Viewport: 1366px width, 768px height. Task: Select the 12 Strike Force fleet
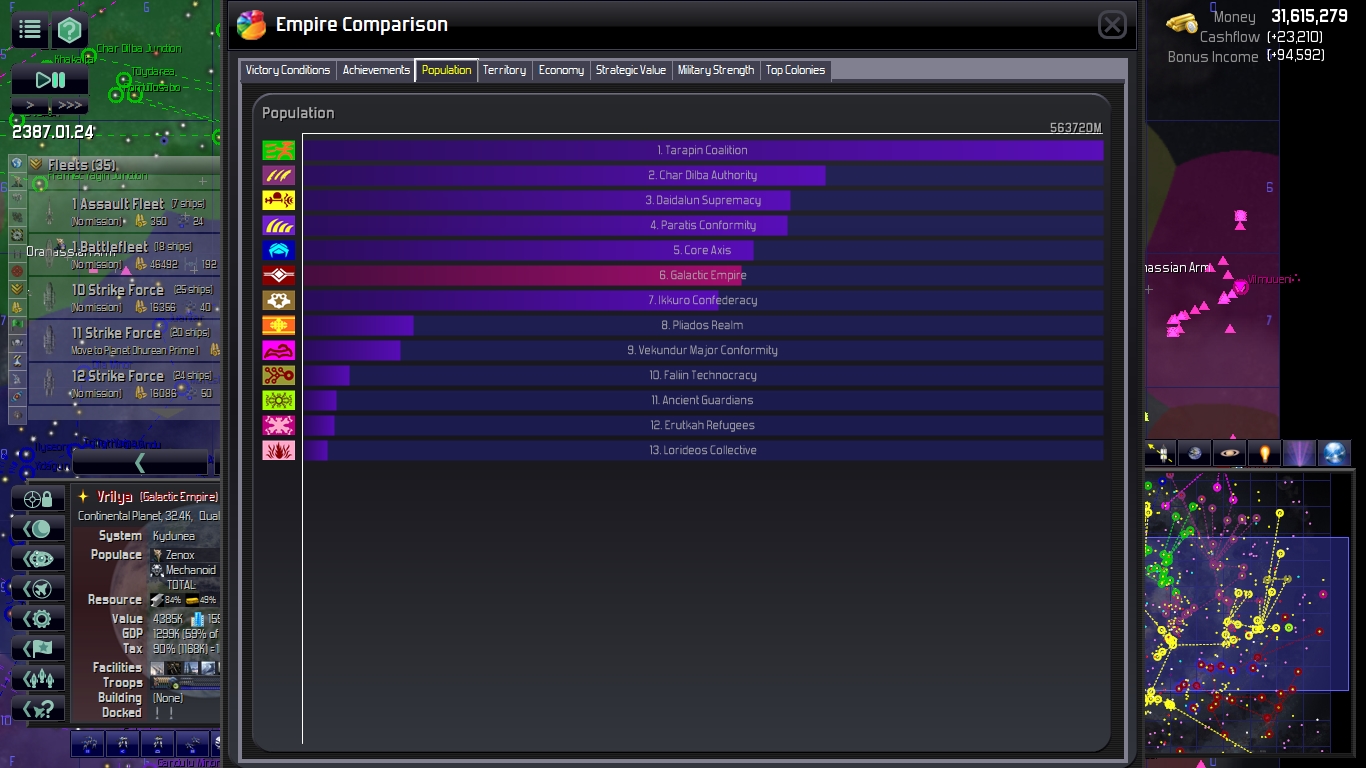124,383
